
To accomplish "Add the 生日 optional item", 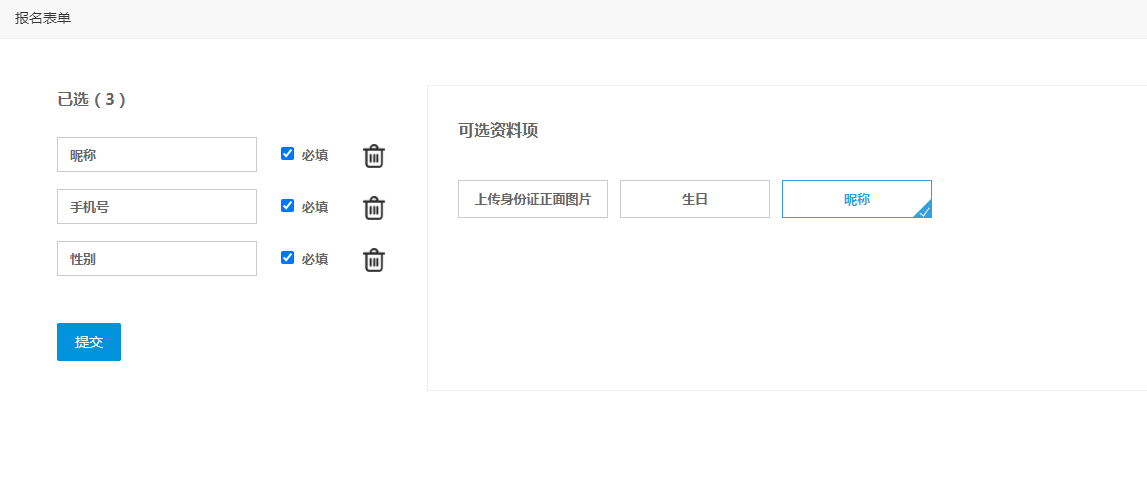I will pyautogui.click(x=695, y=199).
